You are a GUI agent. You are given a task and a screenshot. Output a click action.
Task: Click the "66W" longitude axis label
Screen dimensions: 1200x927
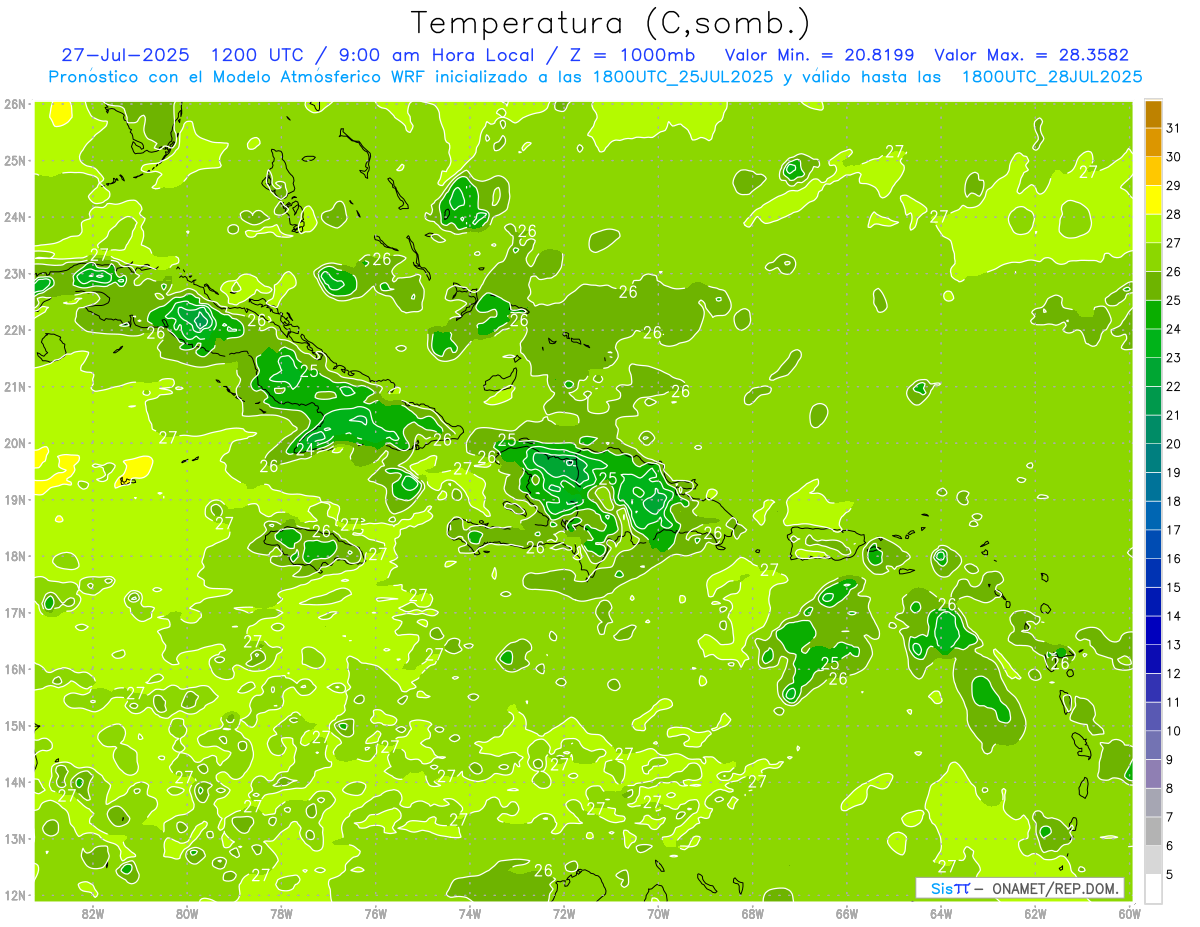pyautogui.click(x=846, y=913)
